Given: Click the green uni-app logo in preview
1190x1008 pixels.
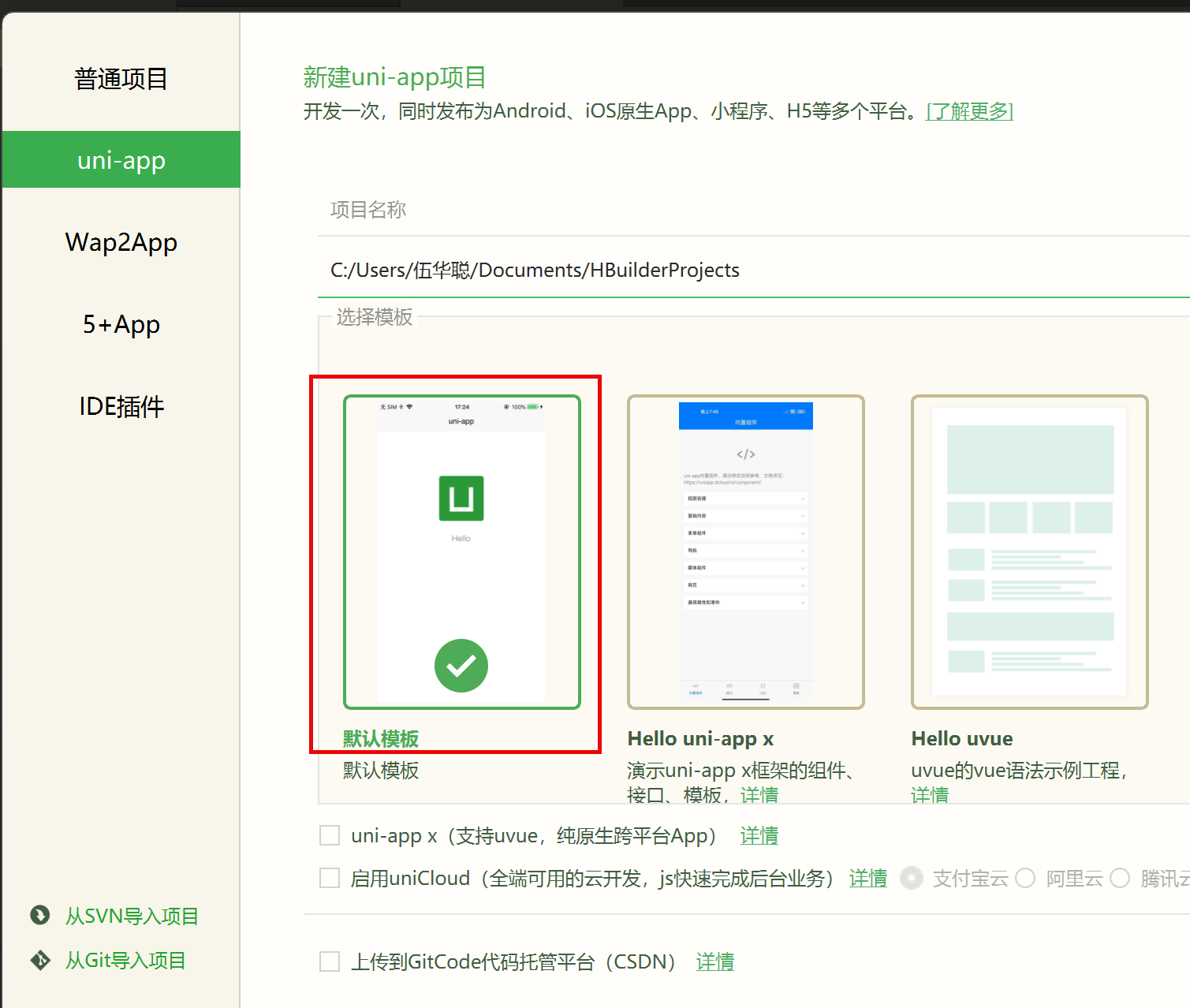Looking at the screenshot, I should click(x=461, y=498).
